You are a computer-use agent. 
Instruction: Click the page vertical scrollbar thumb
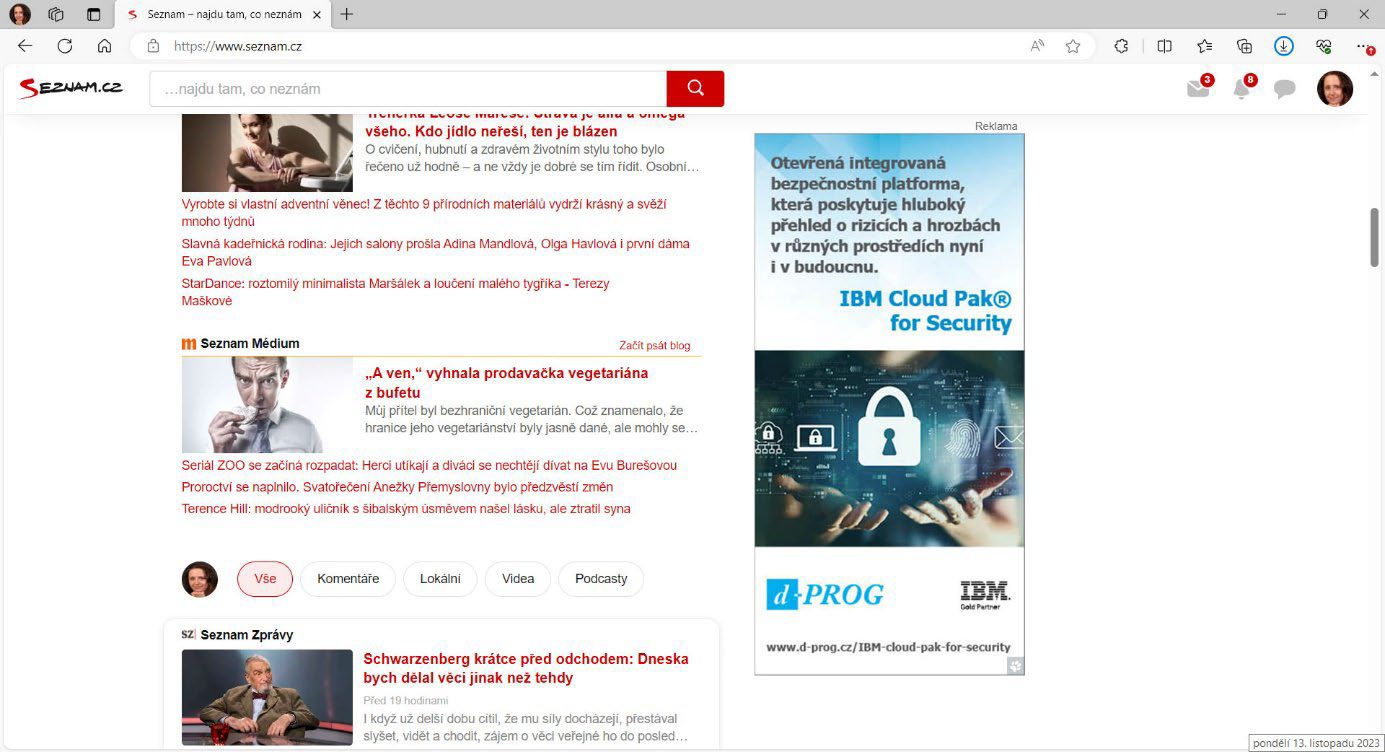[x=1375, y=237]
